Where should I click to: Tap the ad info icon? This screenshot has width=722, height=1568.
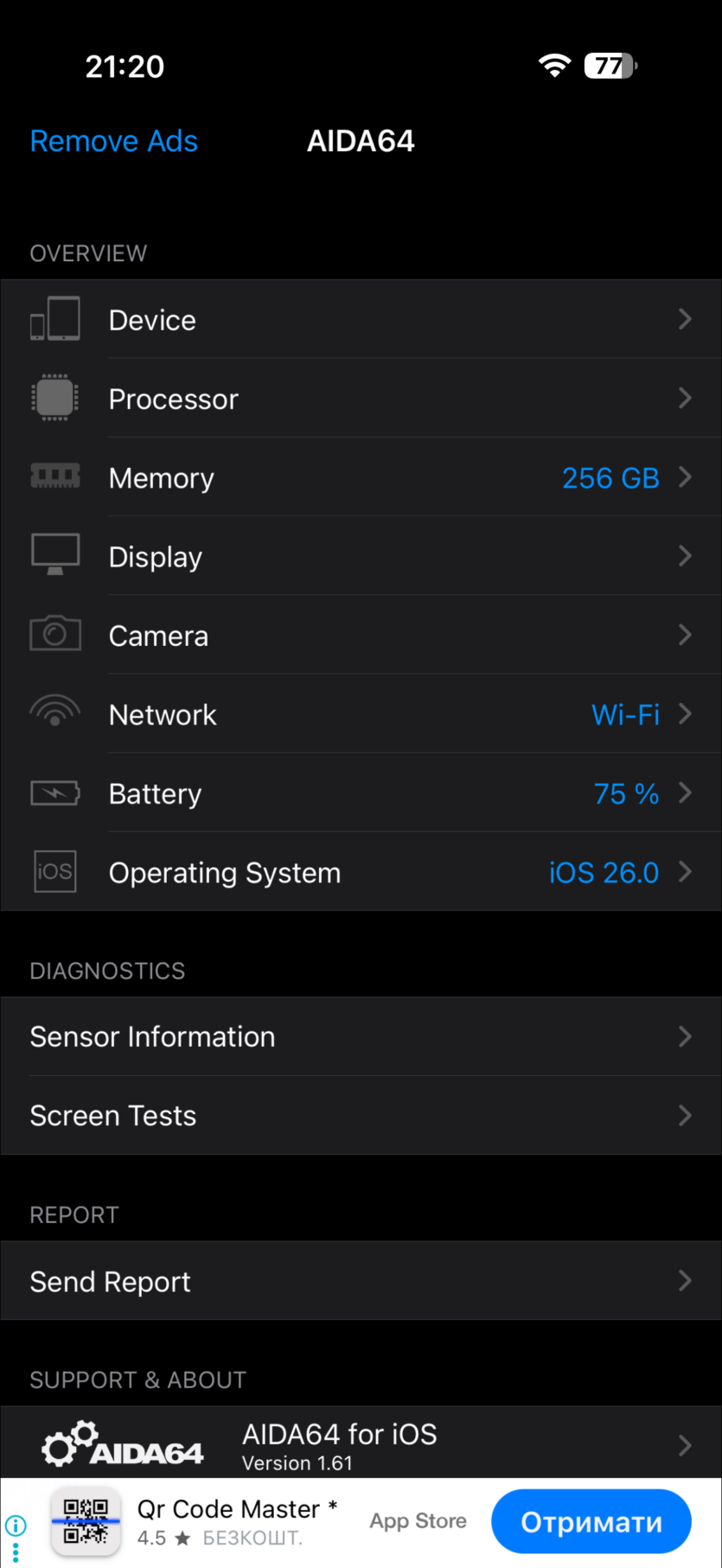pos(16,1525)
